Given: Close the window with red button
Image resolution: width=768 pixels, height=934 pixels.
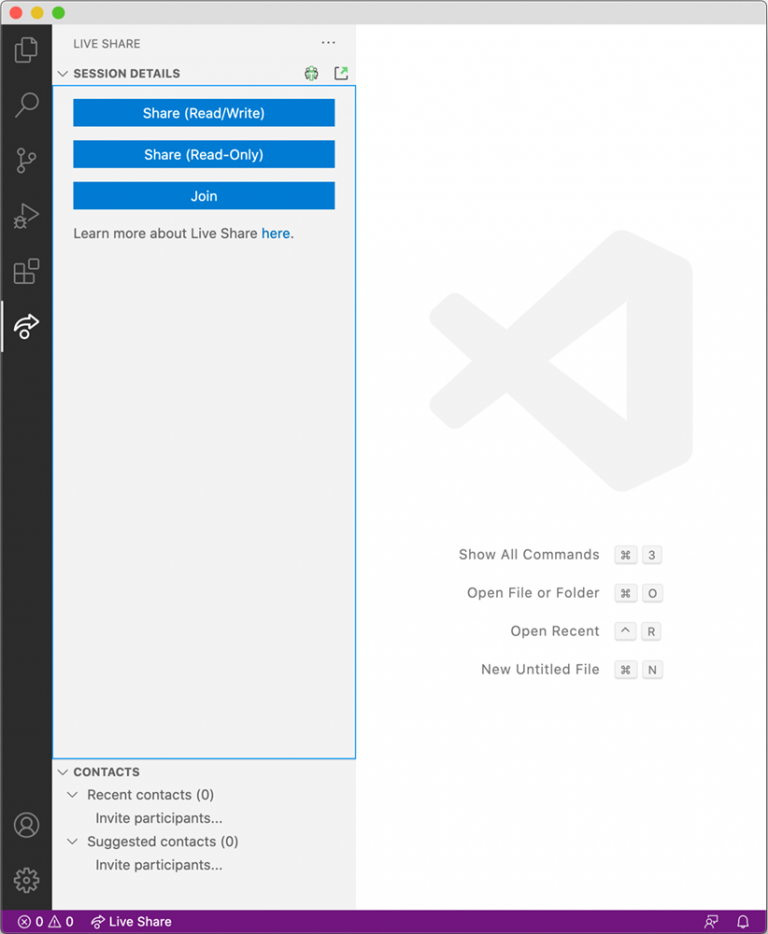Looking at the screenshot, I should click(16, 13).
